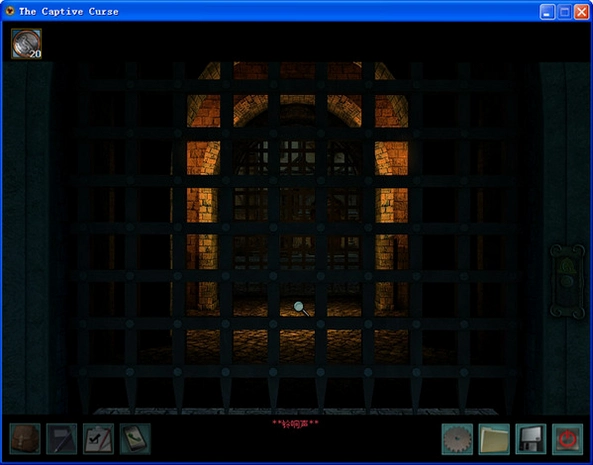Click The Captive Curse title bar icon
This screenshot has width=593, height=465.
click(10, 11)
